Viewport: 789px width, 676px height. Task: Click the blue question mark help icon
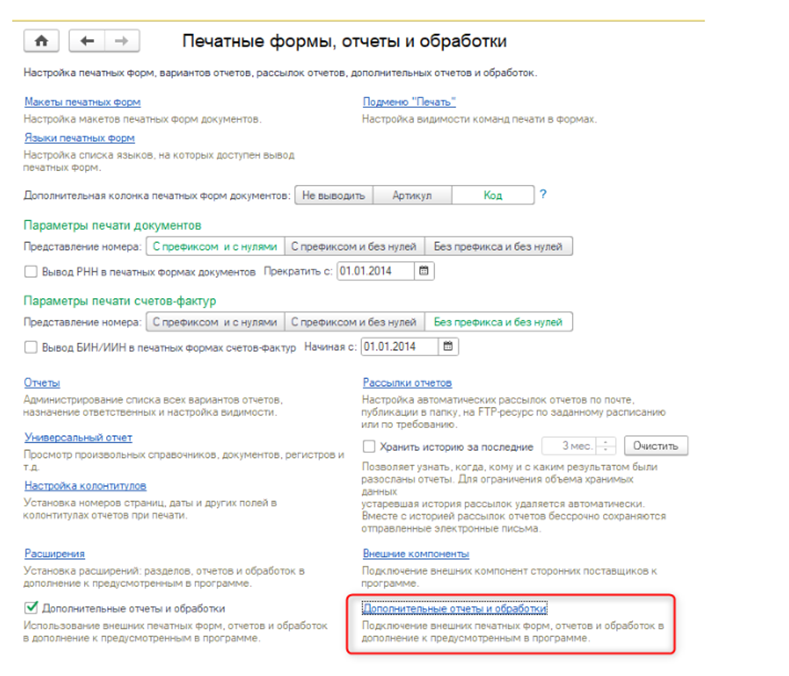click(543, 194)
